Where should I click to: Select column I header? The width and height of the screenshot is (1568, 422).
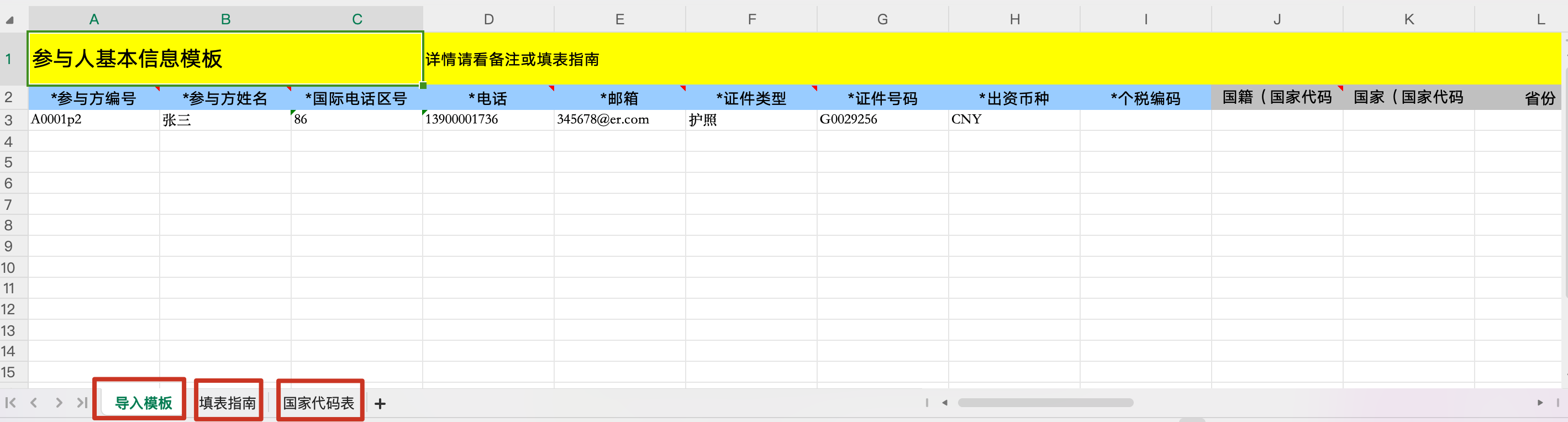[1145, 19]
